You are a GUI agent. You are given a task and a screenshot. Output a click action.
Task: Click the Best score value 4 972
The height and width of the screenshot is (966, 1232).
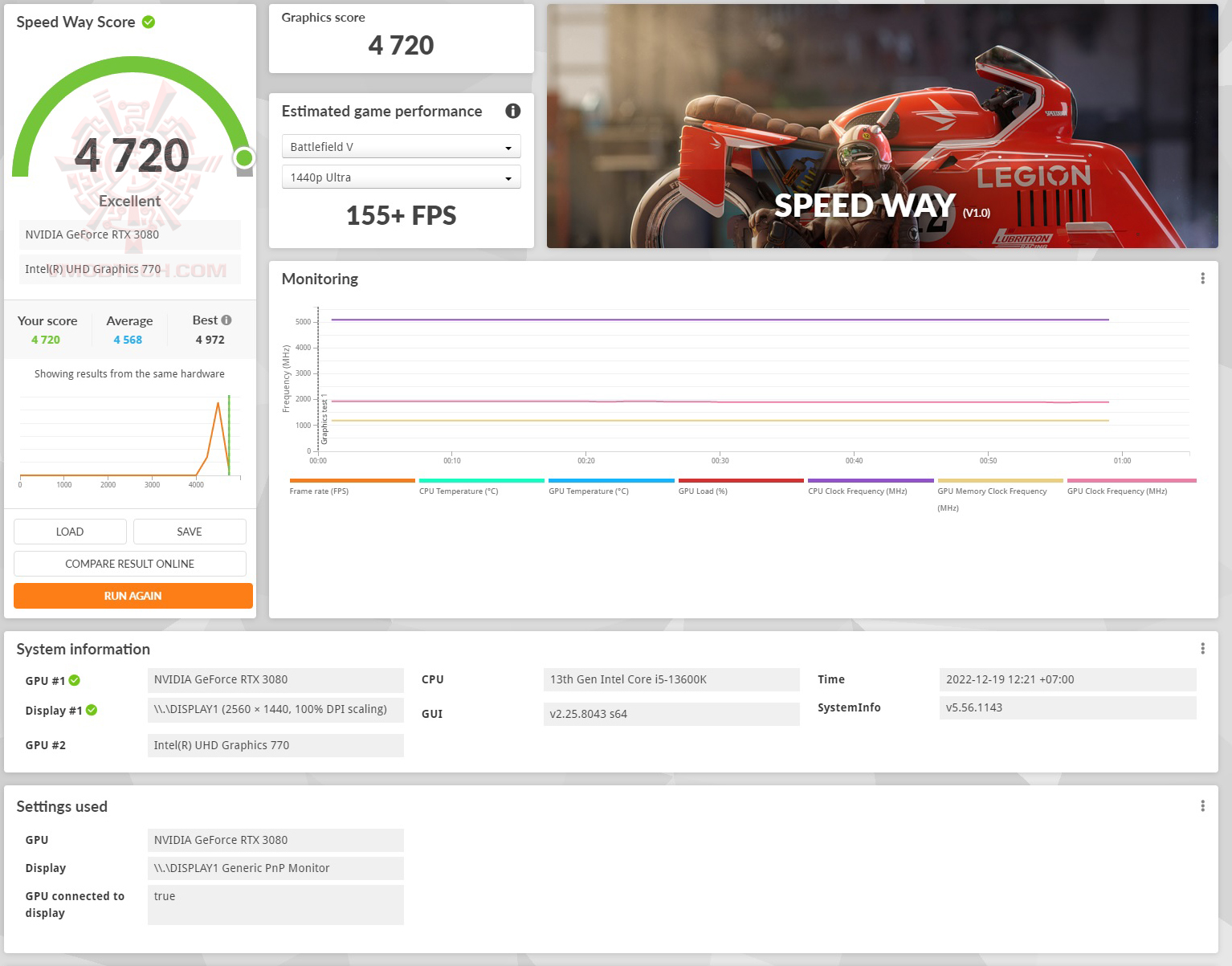tap(210, 340)
